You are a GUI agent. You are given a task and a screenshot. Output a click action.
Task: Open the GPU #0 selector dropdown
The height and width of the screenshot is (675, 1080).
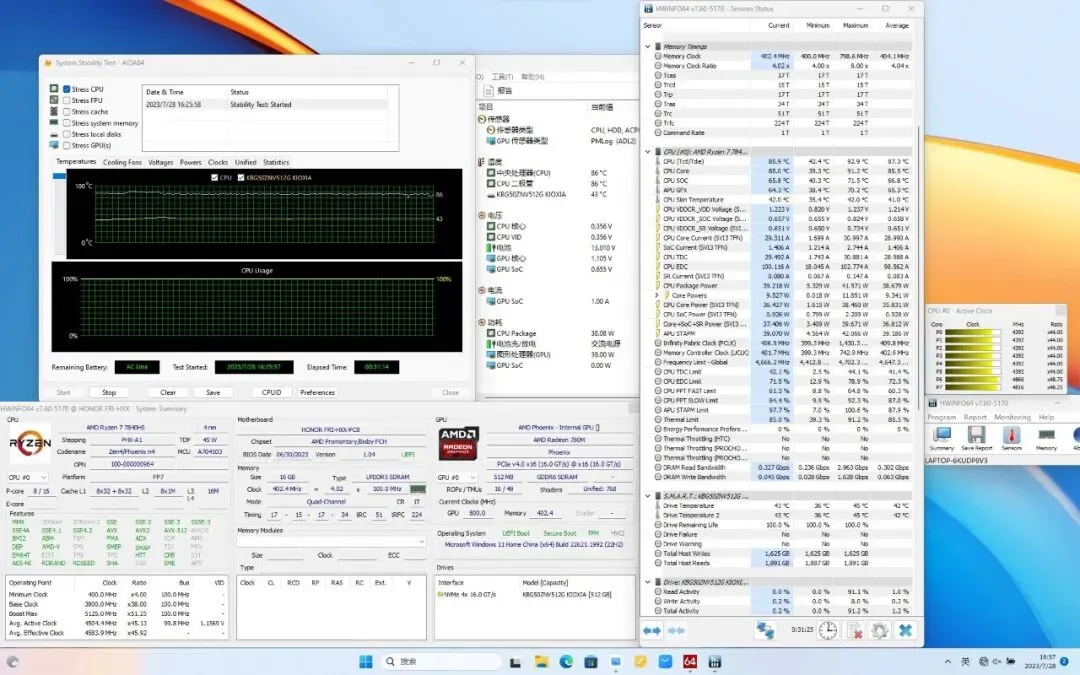[x=457, y=477]
